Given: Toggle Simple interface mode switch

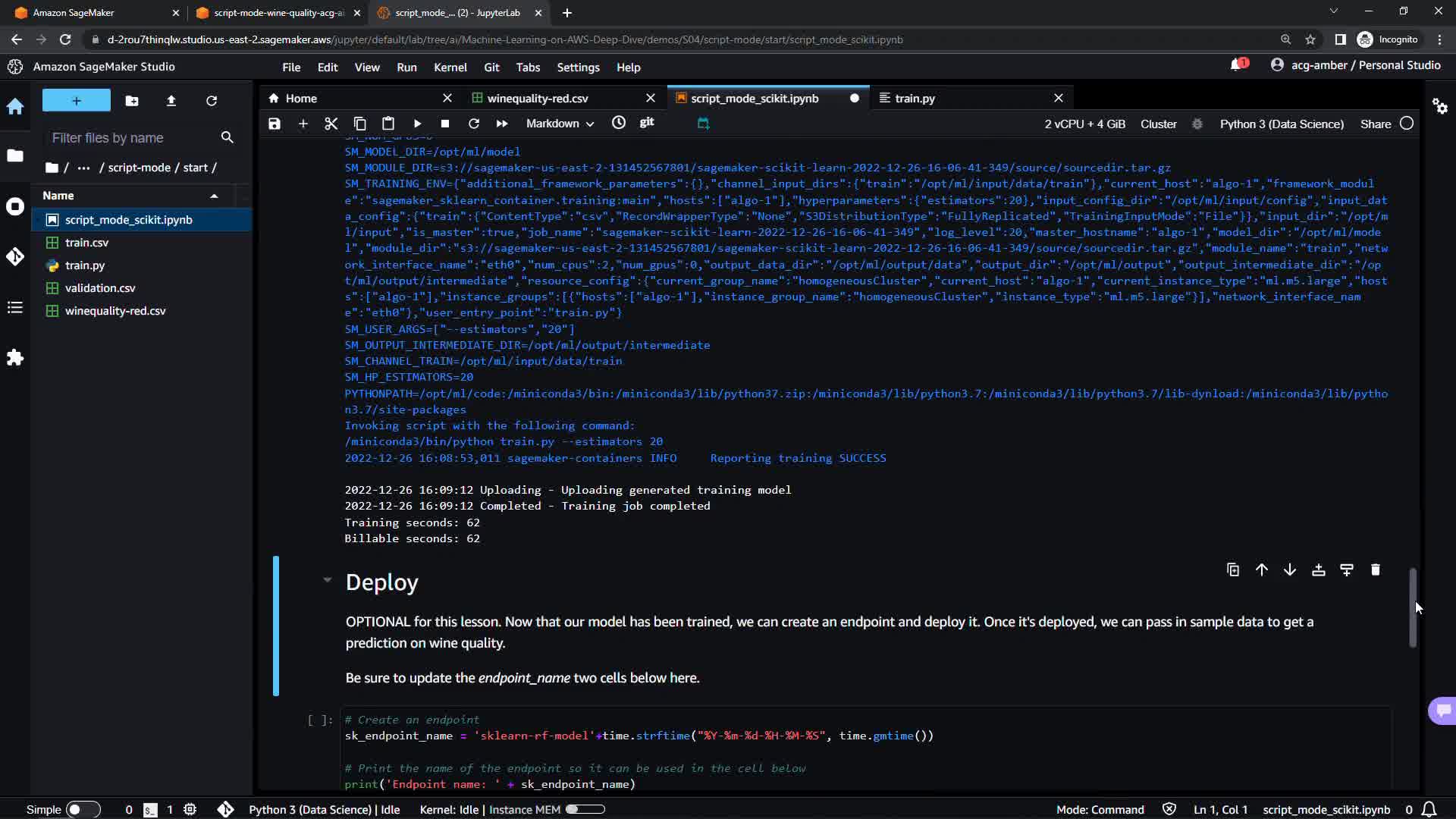Looking at the screenshot, I should (x=83, y=809).
